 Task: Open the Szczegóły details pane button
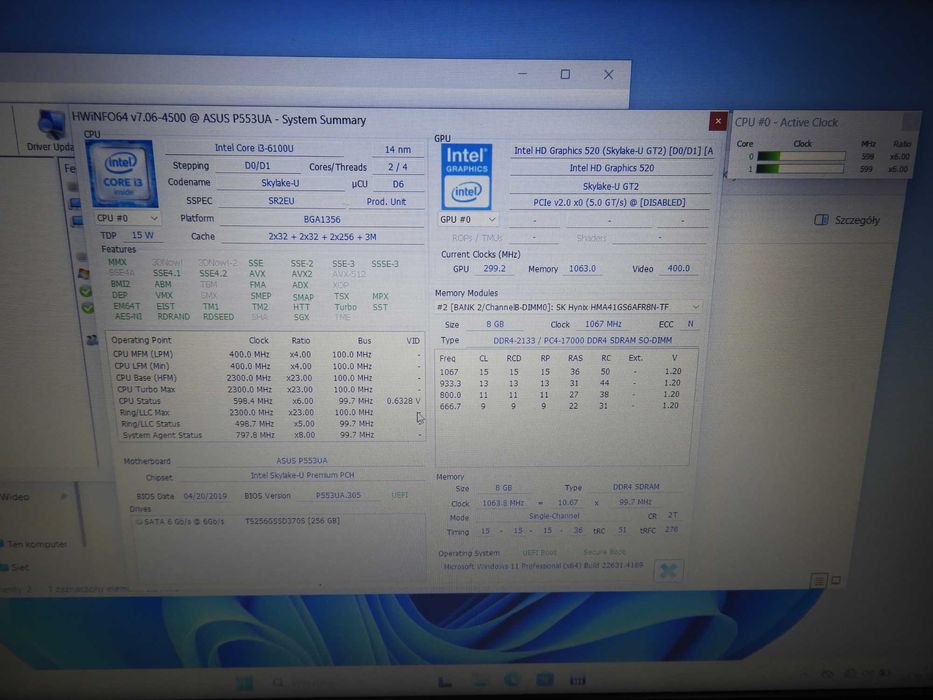[x=847, y=220]
